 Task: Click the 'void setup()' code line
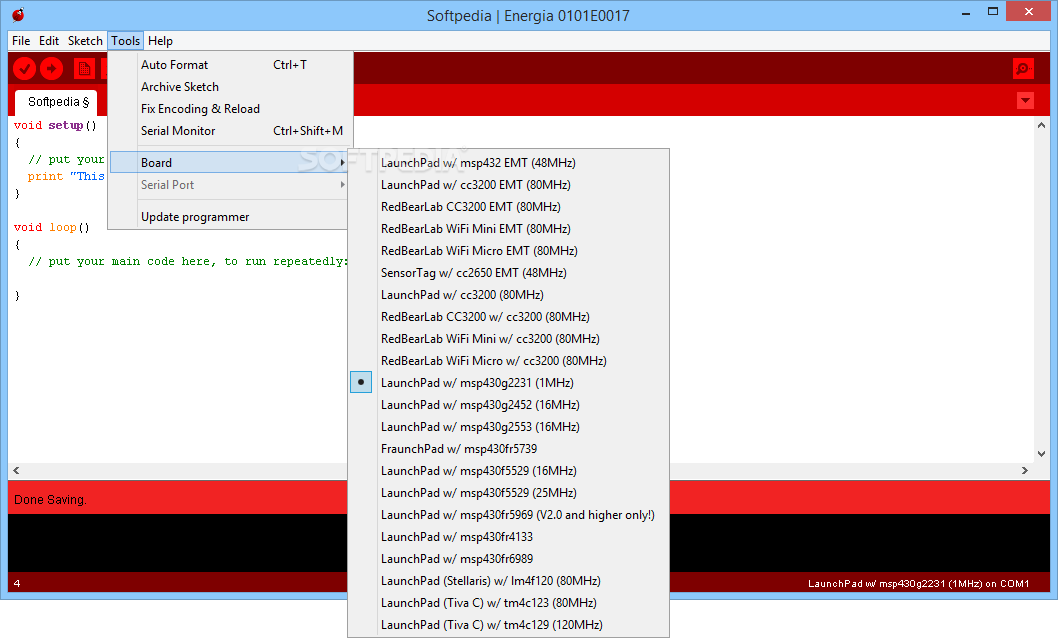[x=55, y=125]
